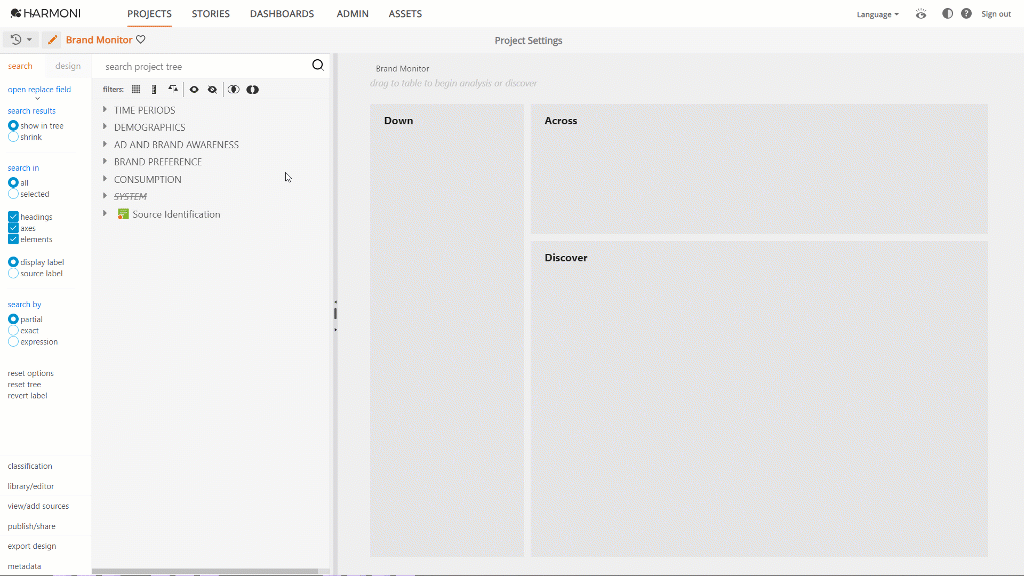Open the STORIES menu
The height and width of the screenshot is (576, 1024).
tap(210, 14)
